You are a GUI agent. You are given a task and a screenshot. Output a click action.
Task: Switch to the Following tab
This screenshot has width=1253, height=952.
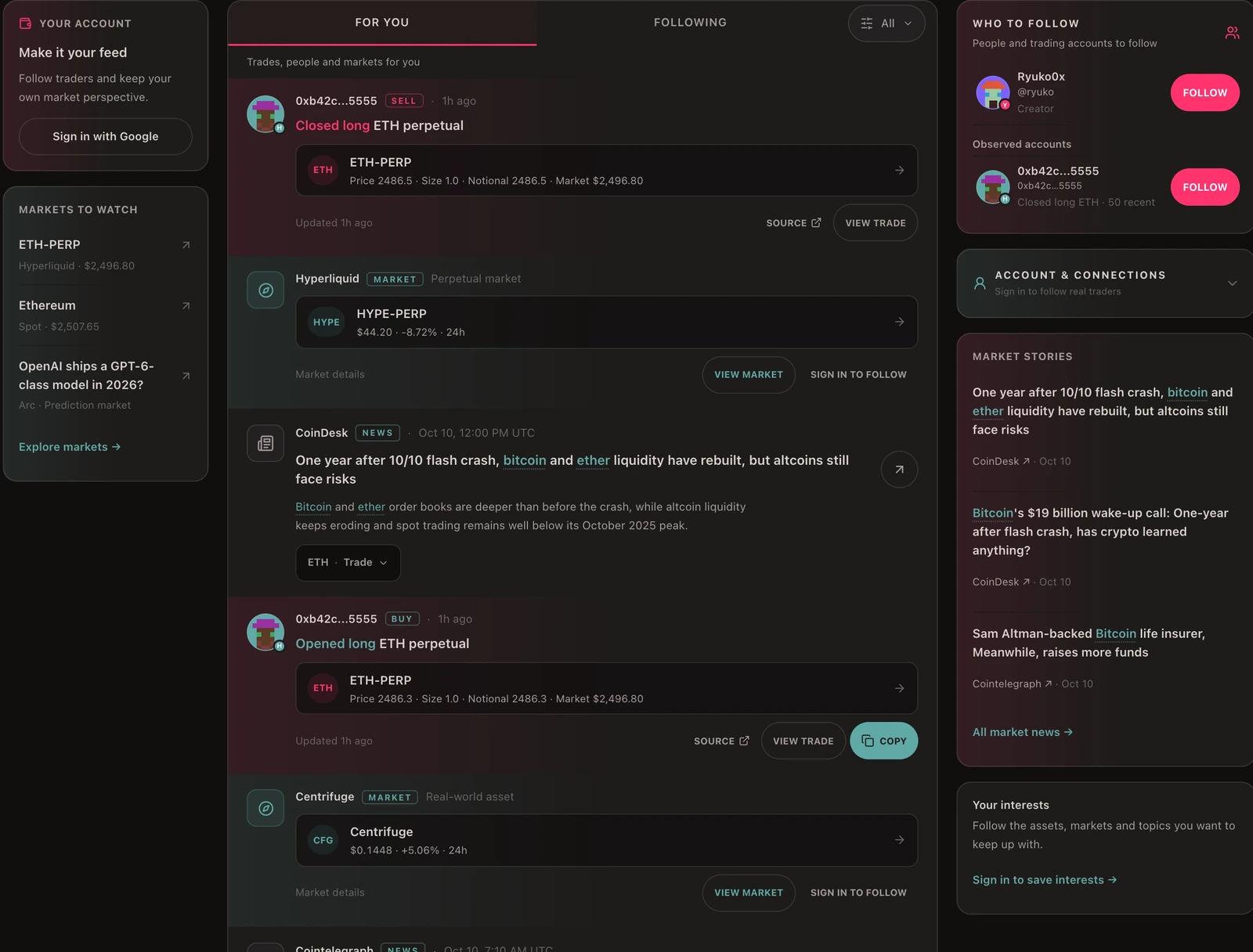(x=690, y=23)
